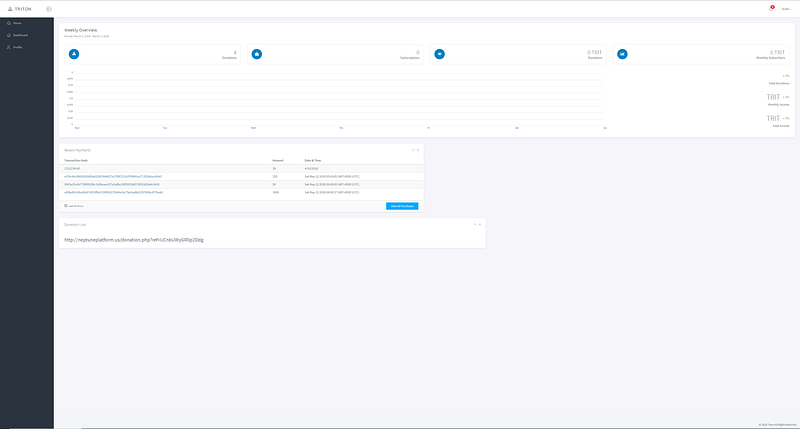Screen dimensions: 800x429
Task: Click the Triton logo in the header
Action: [x=20, y=9]
